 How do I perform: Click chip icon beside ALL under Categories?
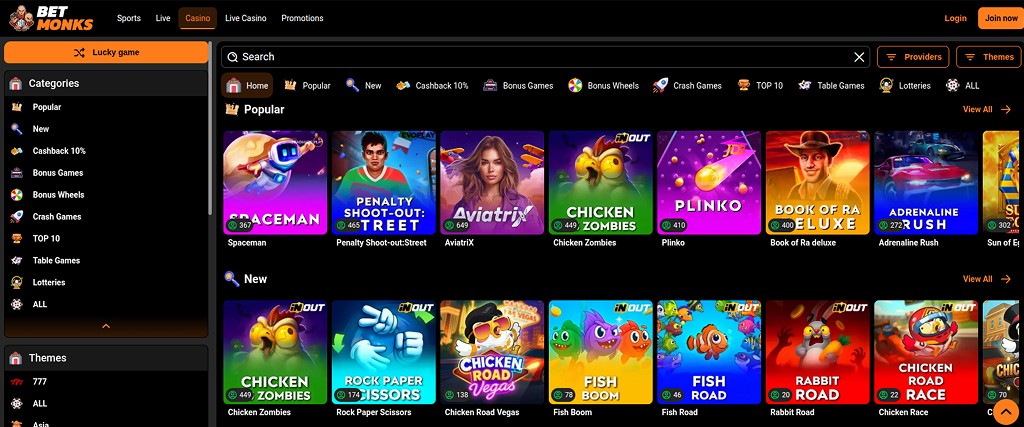point(17,304)
